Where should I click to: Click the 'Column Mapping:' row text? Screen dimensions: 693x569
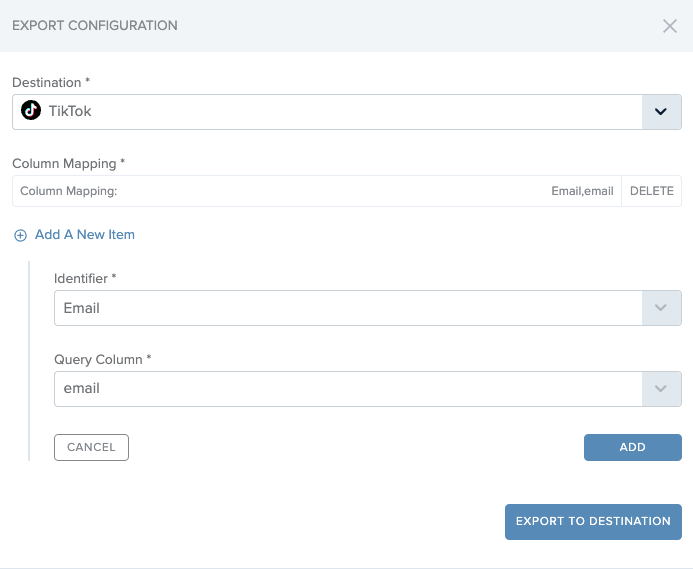[x=69, y=191]
